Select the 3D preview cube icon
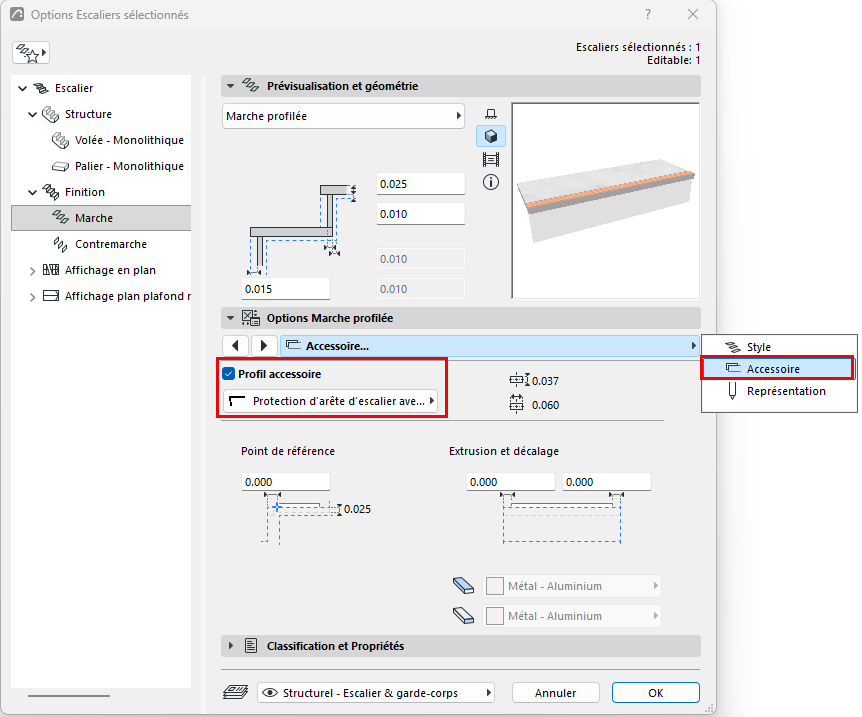 point(491,136)
